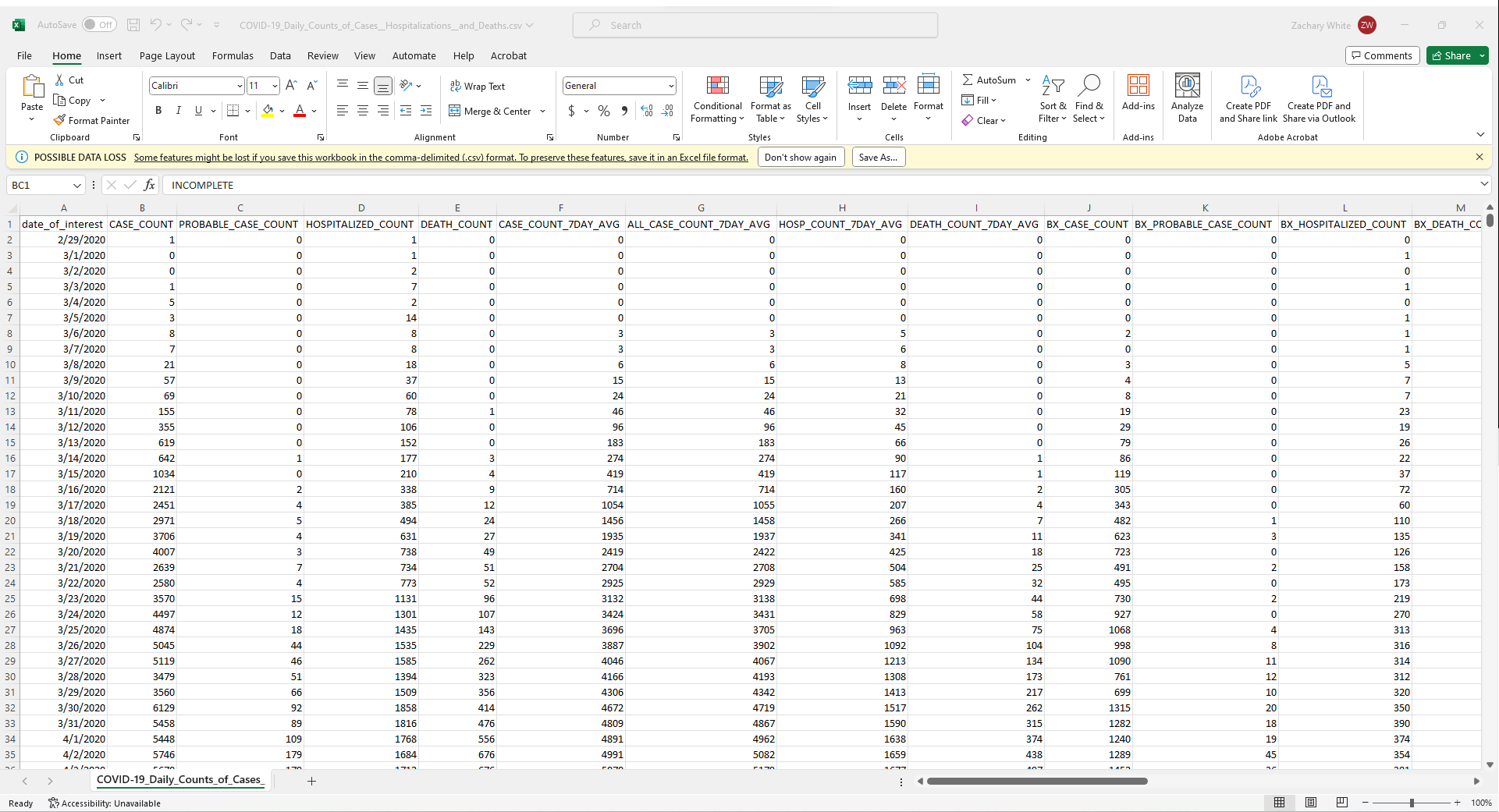The image size is (1499, 812).
Task: Toggle bold formatting
Action: coord(158,111)
